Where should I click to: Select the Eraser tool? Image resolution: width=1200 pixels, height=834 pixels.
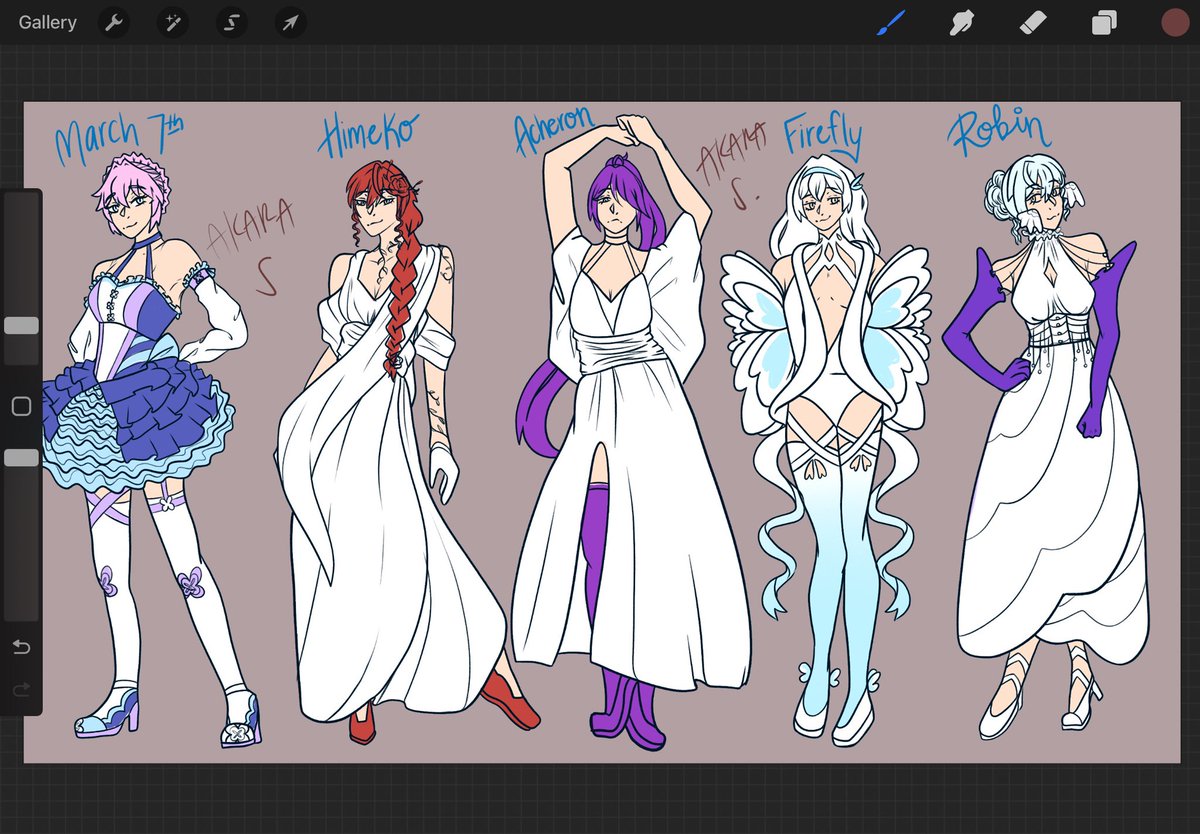[1033, 22]
